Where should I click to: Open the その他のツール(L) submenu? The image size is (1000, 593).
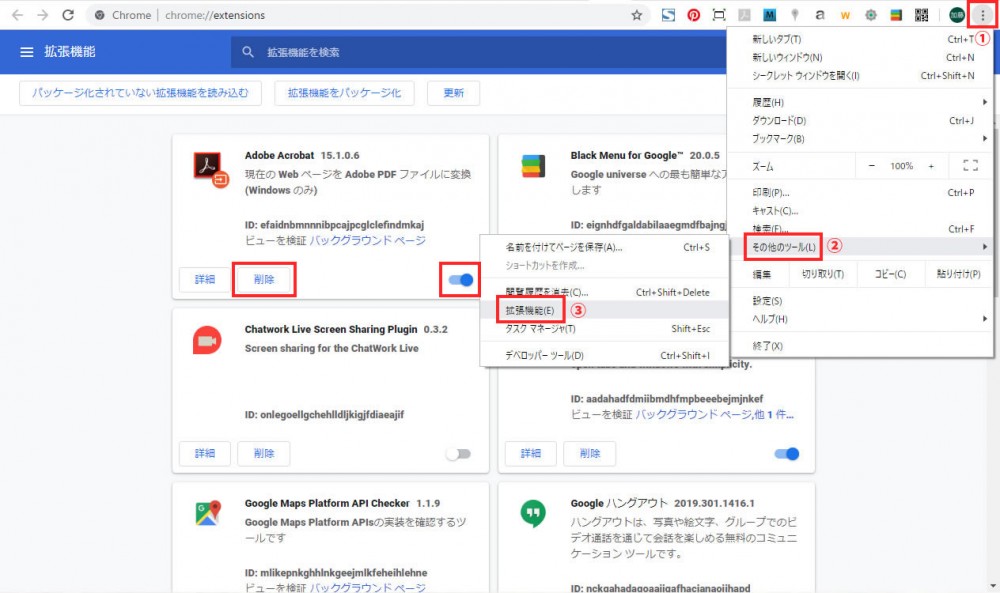pyautogui.click(x=860, y=247)
